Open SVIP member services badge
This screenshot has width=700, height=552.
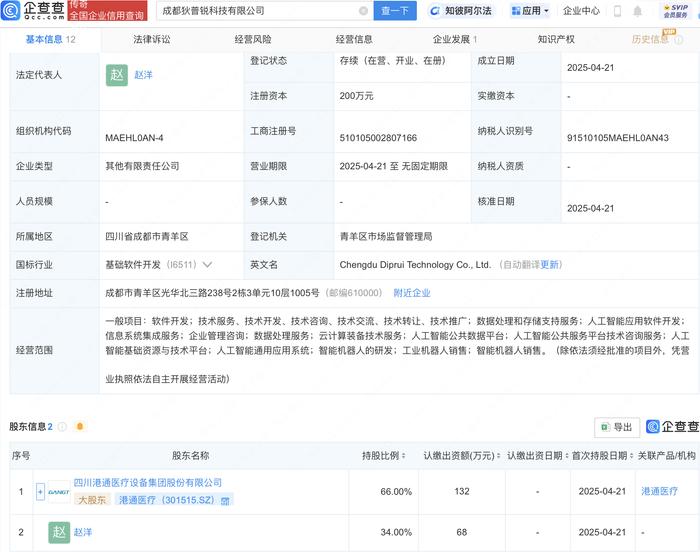click(x=675, y=11)
